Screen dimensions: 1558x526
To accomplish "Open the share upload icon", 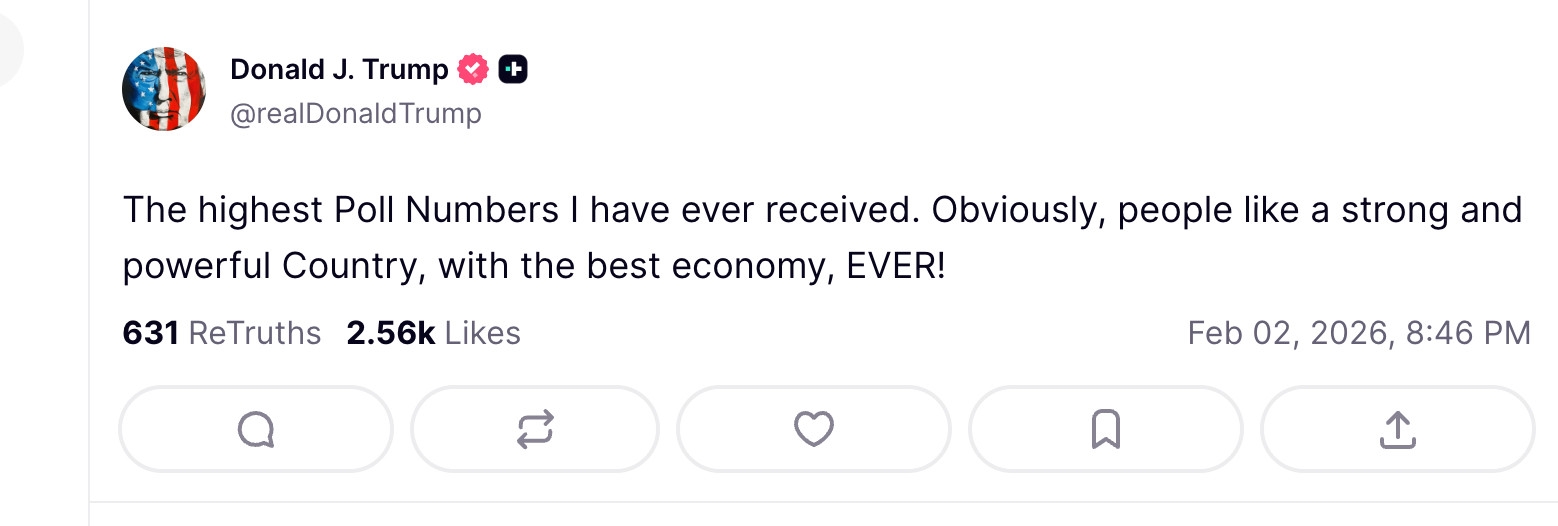I will (x=1397, y=429).
